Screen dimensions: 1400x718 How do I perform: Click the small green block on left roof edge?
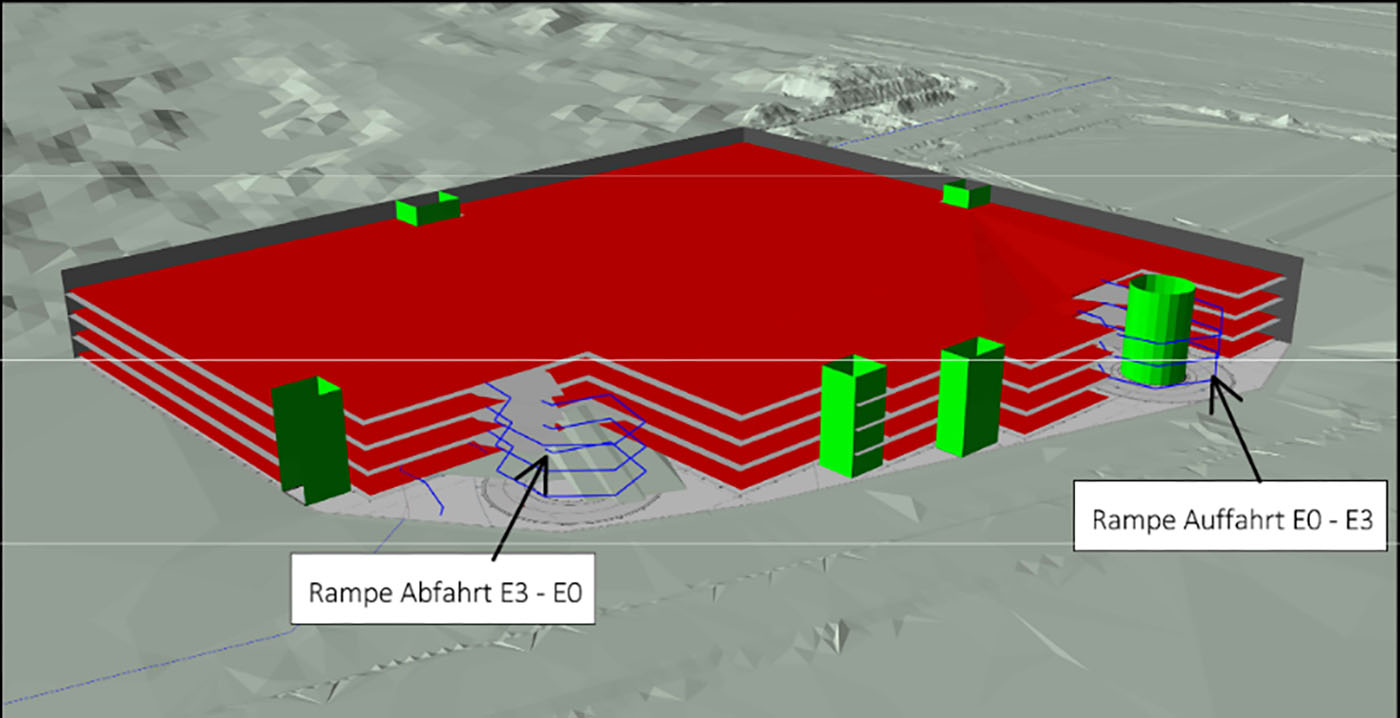427,209
